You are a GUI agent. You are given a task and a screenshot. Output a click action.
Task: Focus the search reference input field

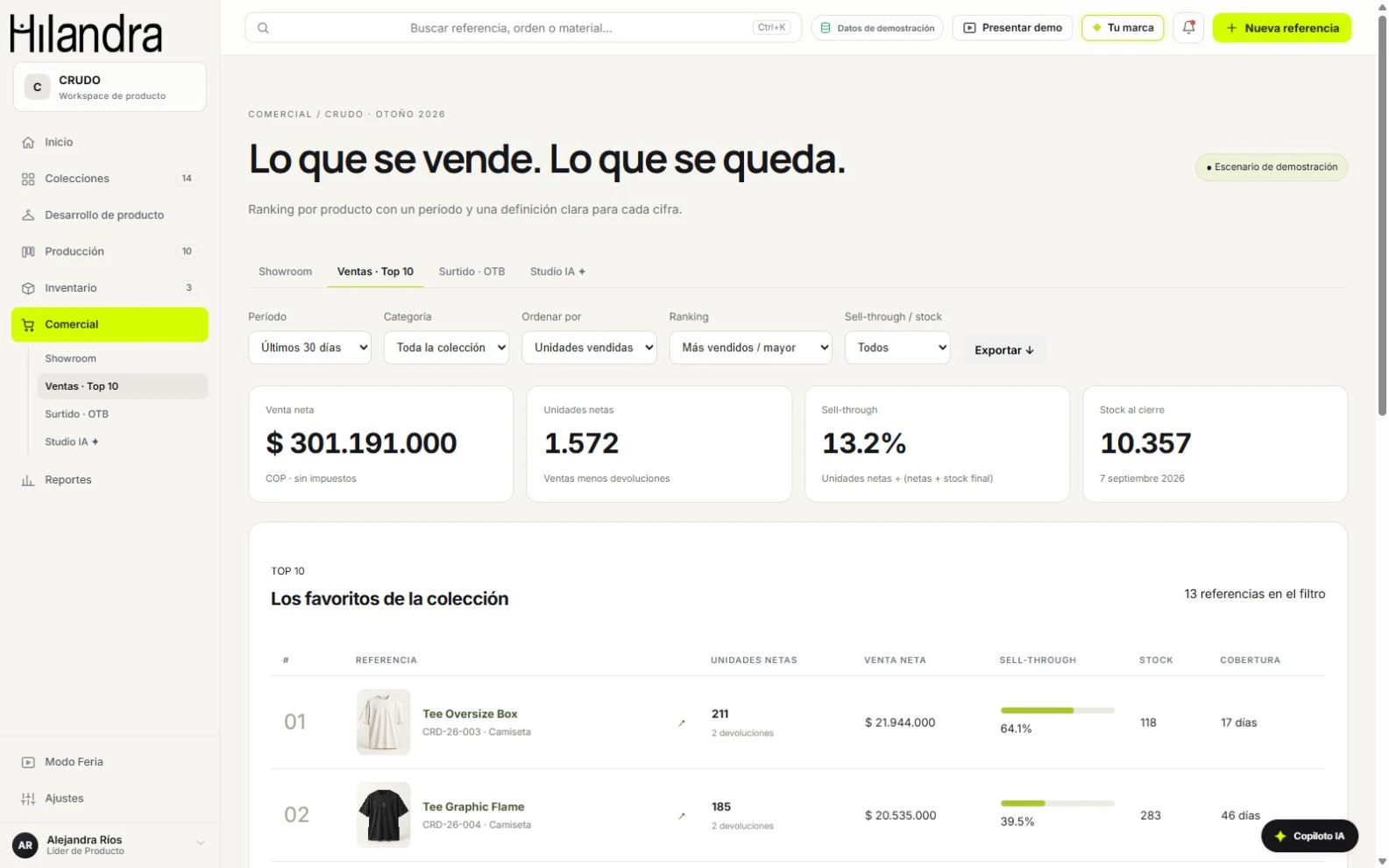click(x=523, y=28)
